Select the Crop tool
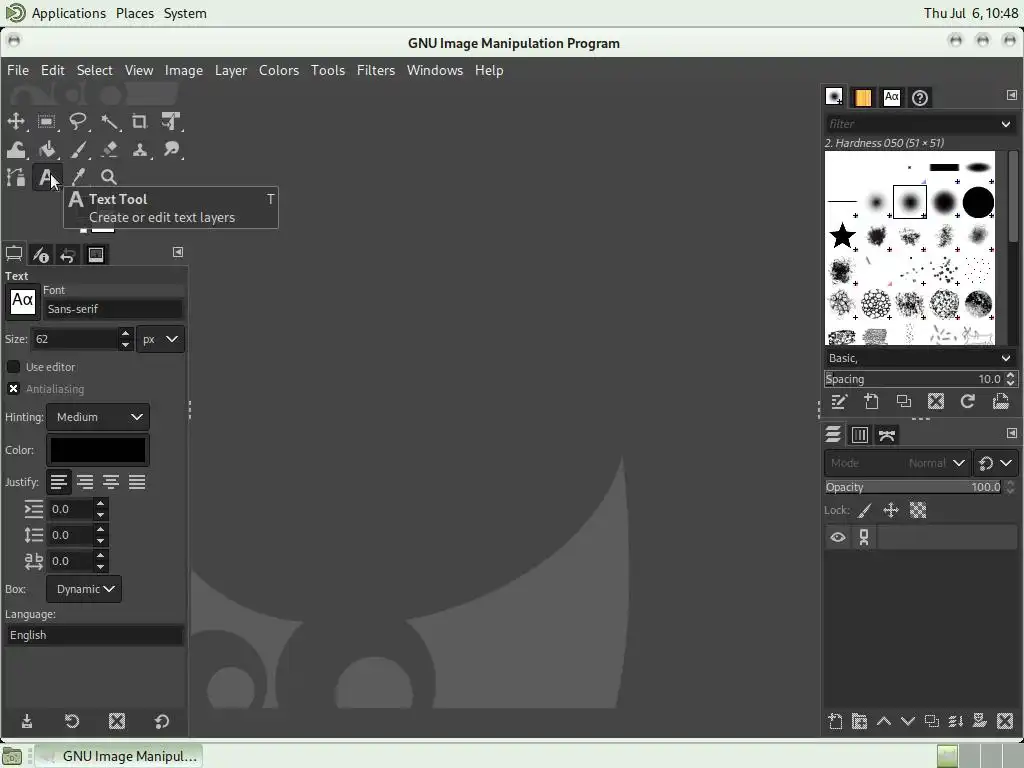This screenshot has height=768, width=1024. point(140,121)
